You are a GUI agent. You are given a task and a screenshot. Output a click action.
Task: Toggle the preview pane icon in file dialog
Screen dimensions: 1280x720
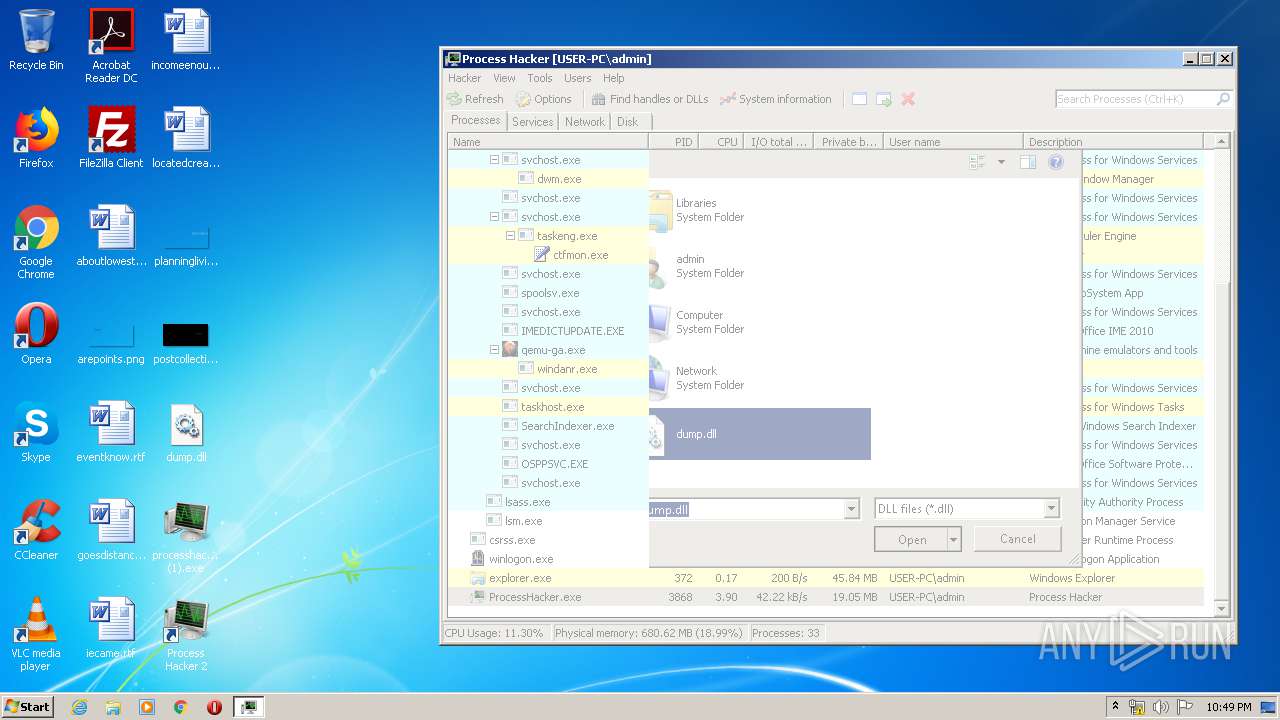(x=1027, y=162)
